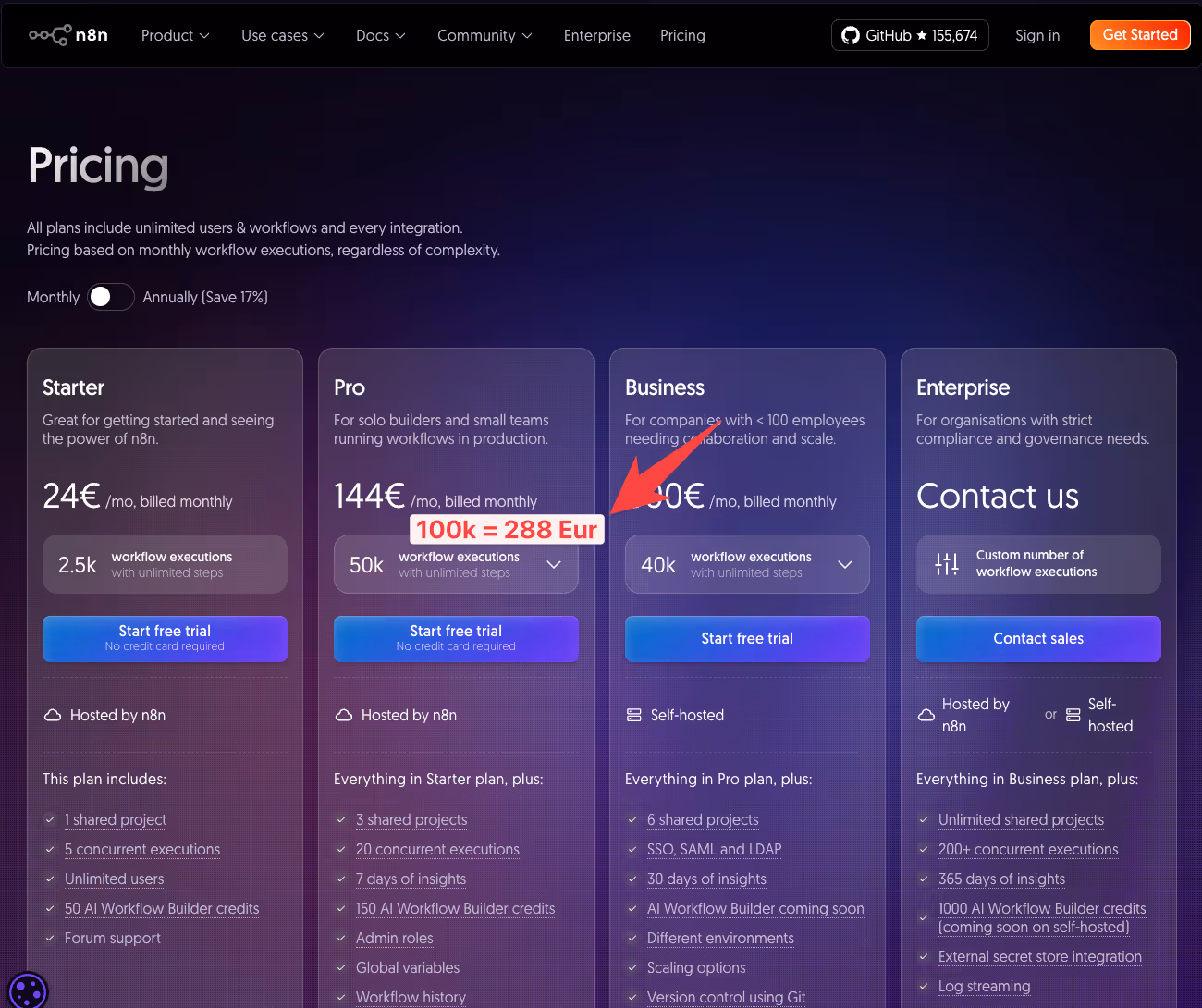Click checkmark beside Different environments
Viewport: 1202px width, 1008px height.
click(632, 938)
